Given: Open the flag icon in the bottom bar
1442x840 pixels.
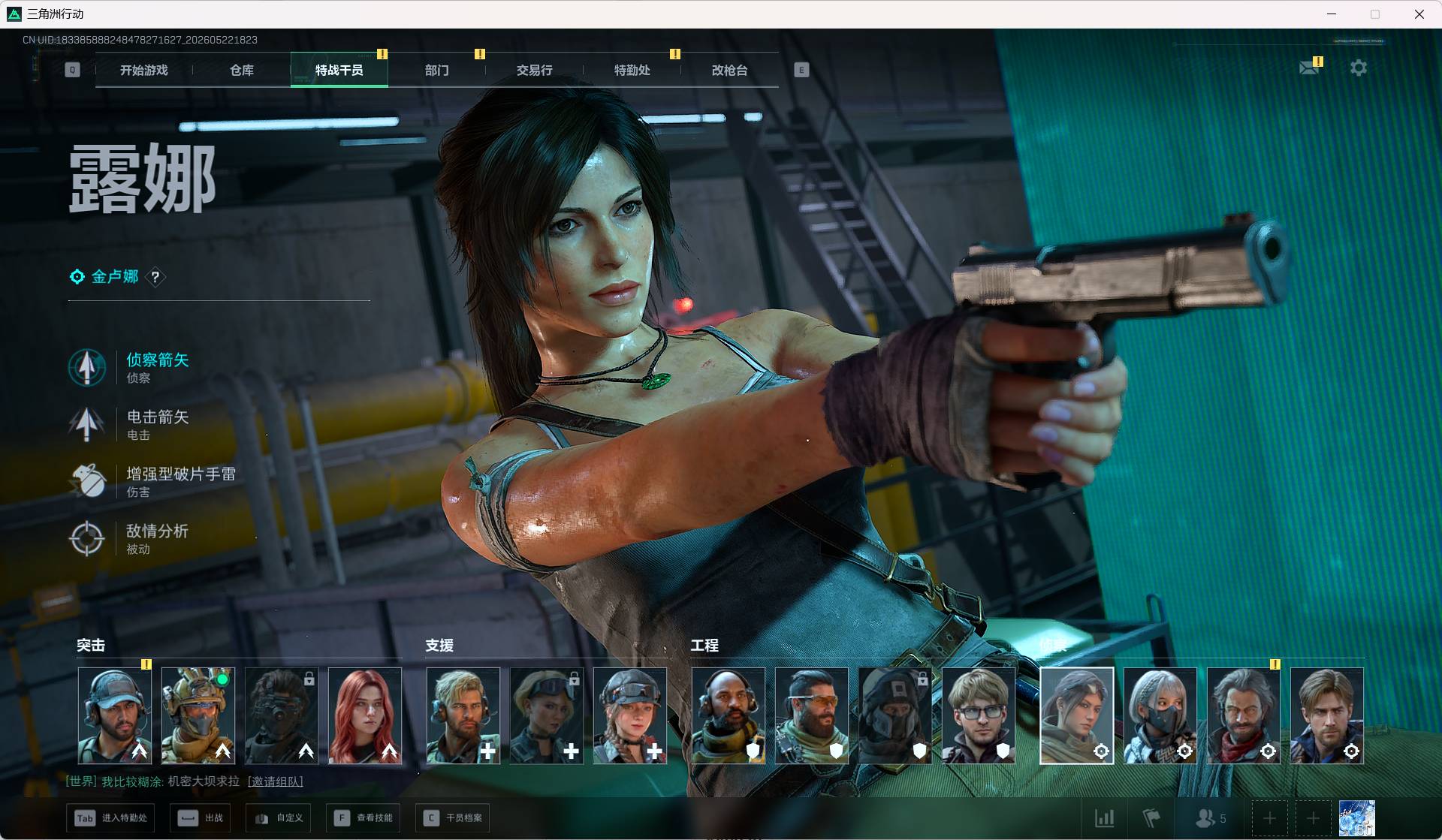Looking at the screenshot, I should pyautogui.click(x=1151, y=817).
